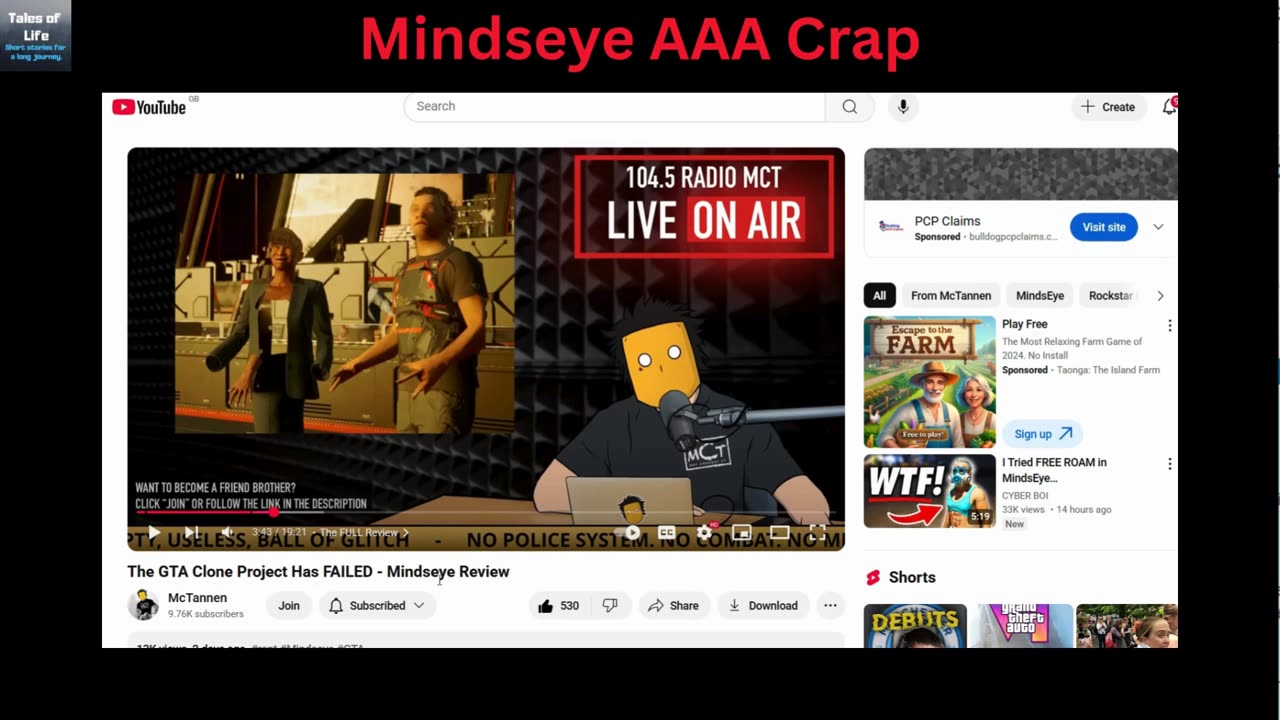The height and width of the screenshot is (720, 1280).
Task: Click the '530' like count
Action: tap(569, 606)
